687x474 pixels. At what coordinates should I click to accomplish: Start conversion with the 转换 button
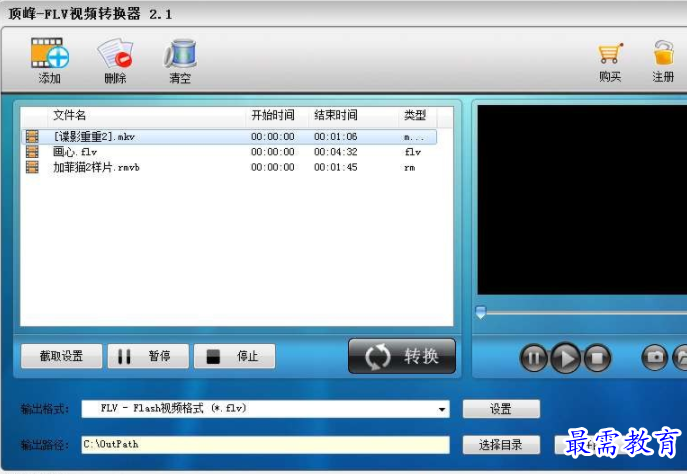pyautogui.click(x=402, y=356)
